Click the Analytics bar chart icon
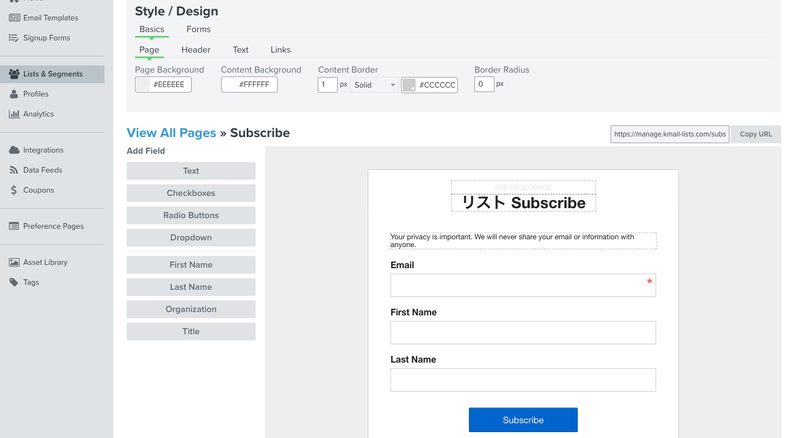 click(x=14, y=114)
